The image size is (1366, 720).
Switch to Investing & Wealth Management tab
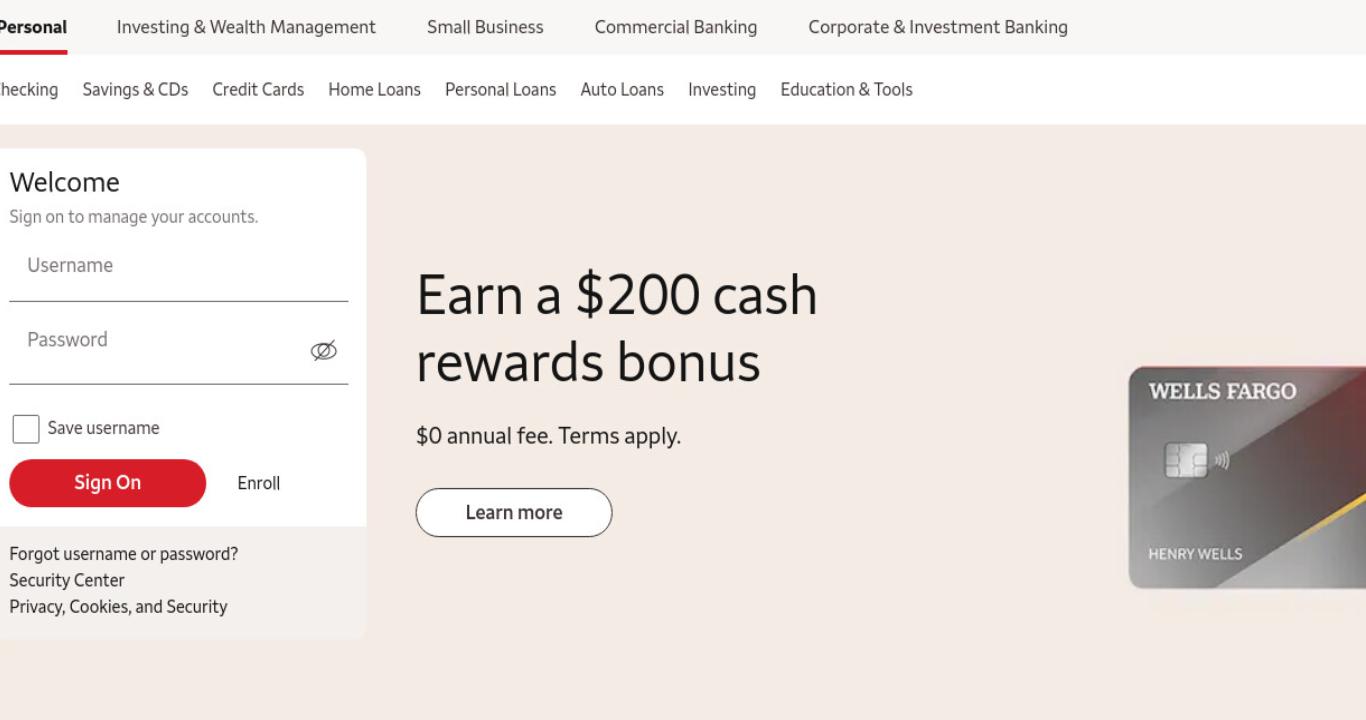click(246, 27)
